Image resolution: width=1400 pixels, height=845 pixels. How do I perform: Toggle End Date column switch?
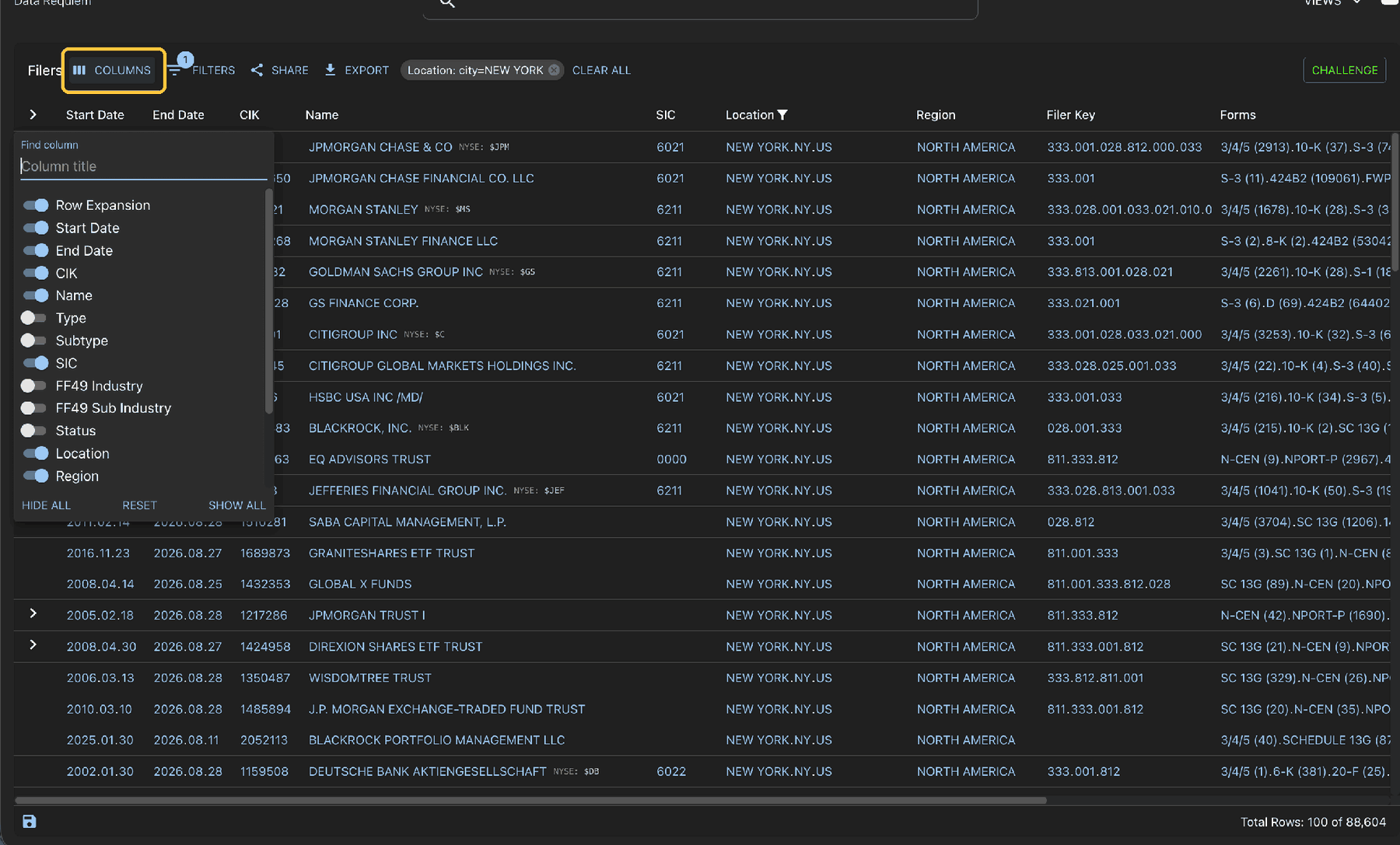[36, 250]
